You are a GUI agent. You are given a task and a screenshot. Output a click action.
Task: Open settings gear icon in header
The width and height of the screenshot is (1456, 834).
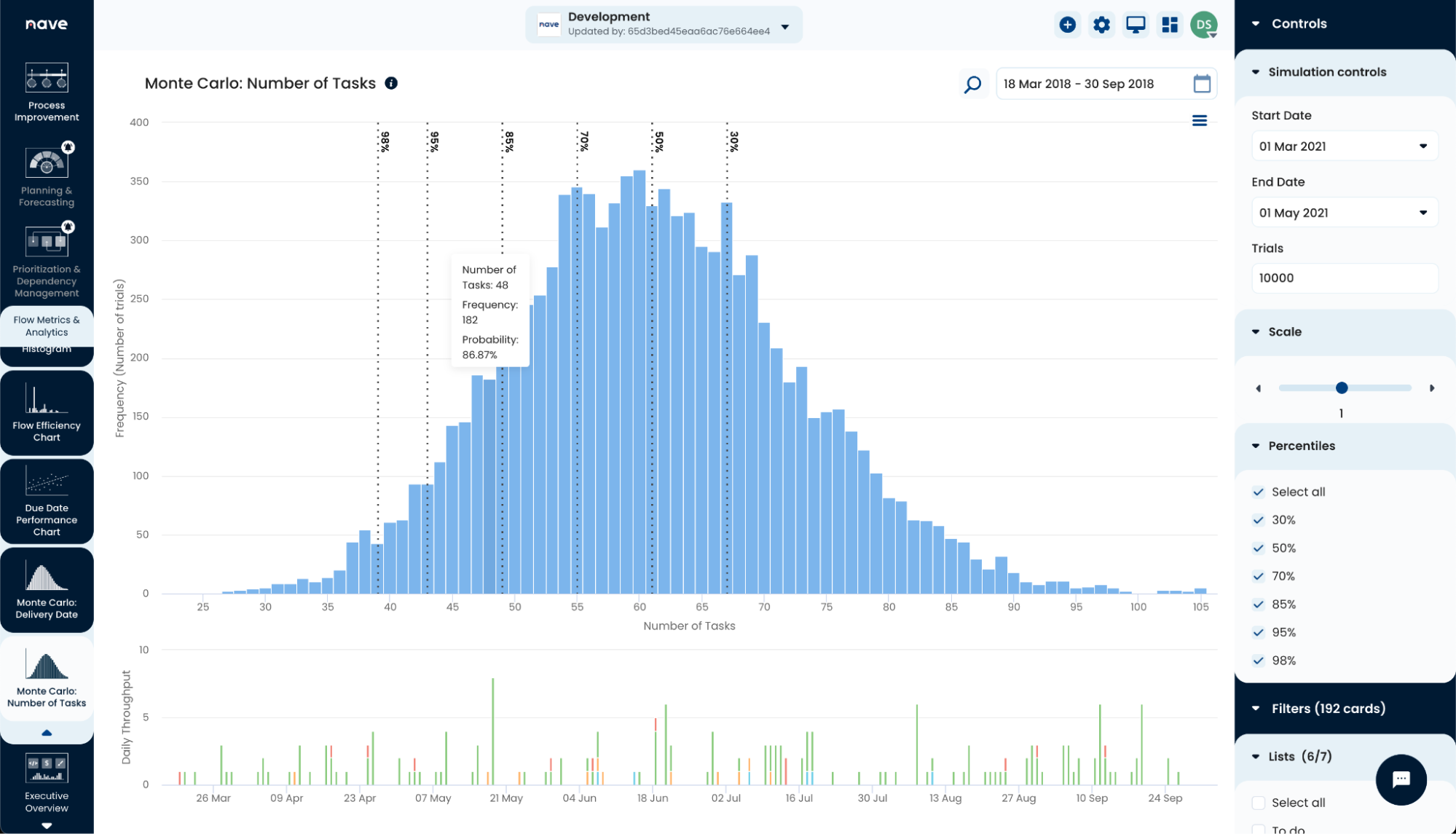point(1101,25)
